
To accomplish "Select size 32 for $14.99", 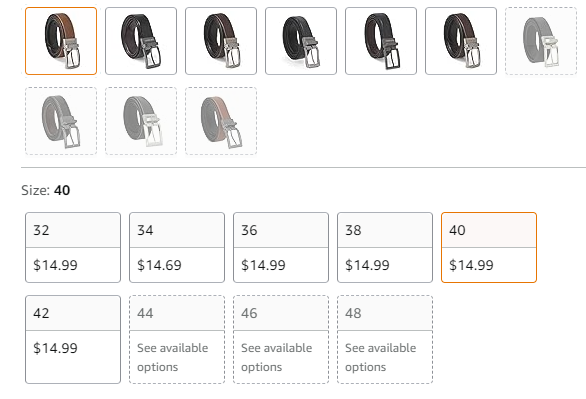I will [x=73, y=247].
